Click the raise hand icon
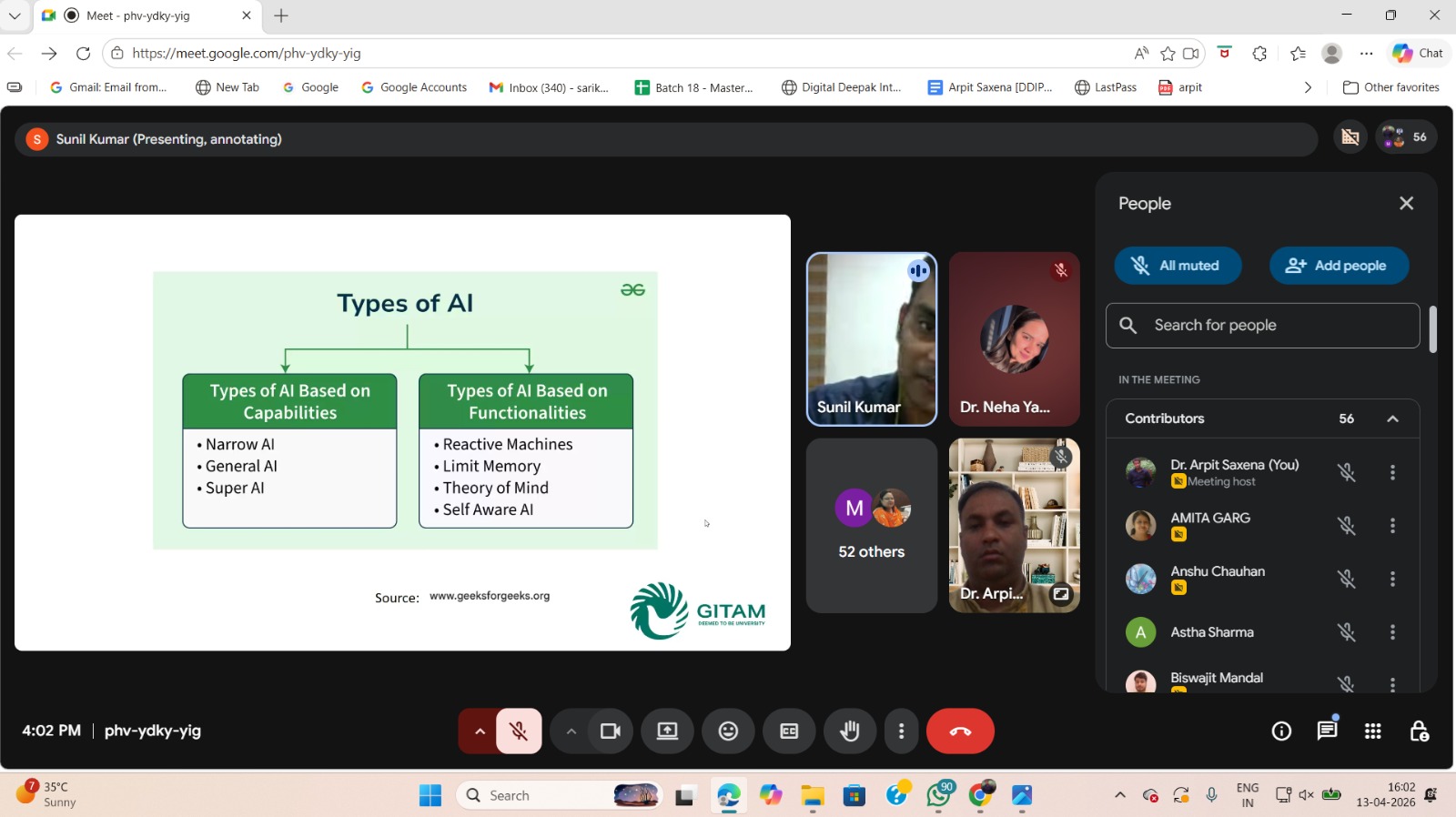 [x=850, y=731]
